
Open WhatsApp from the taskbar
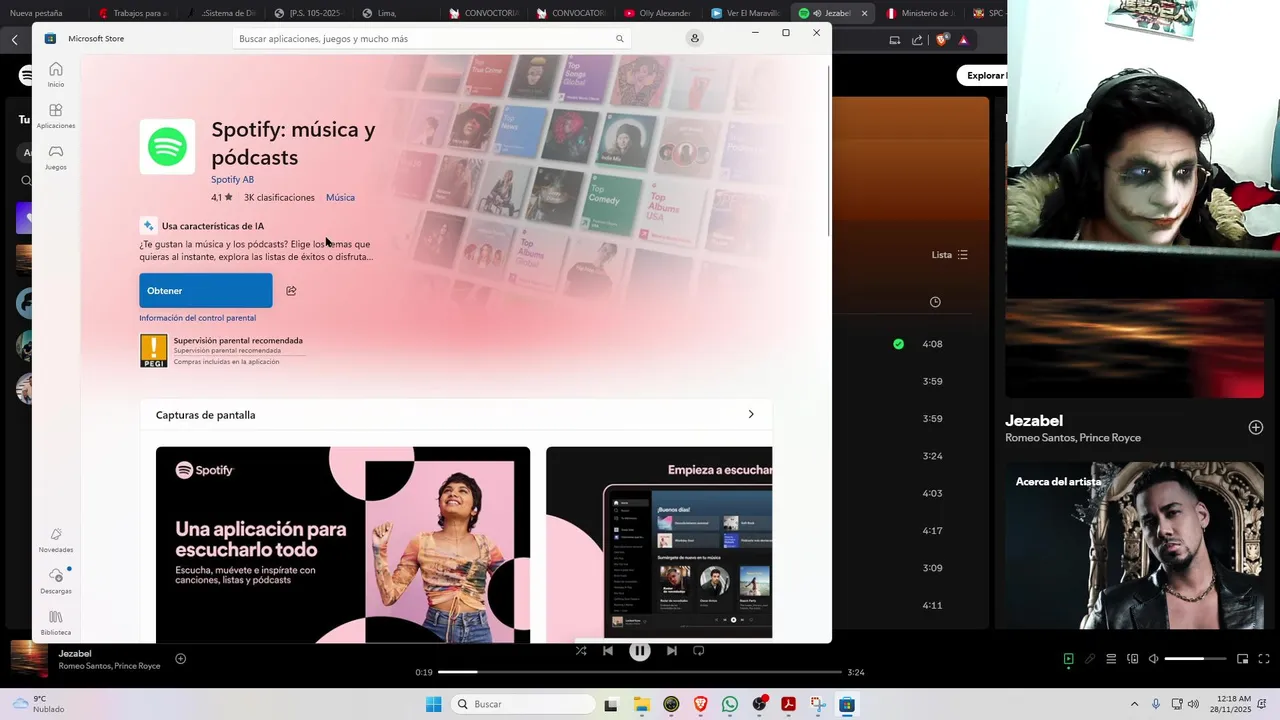pyautogui.click(x=730, y=704)
